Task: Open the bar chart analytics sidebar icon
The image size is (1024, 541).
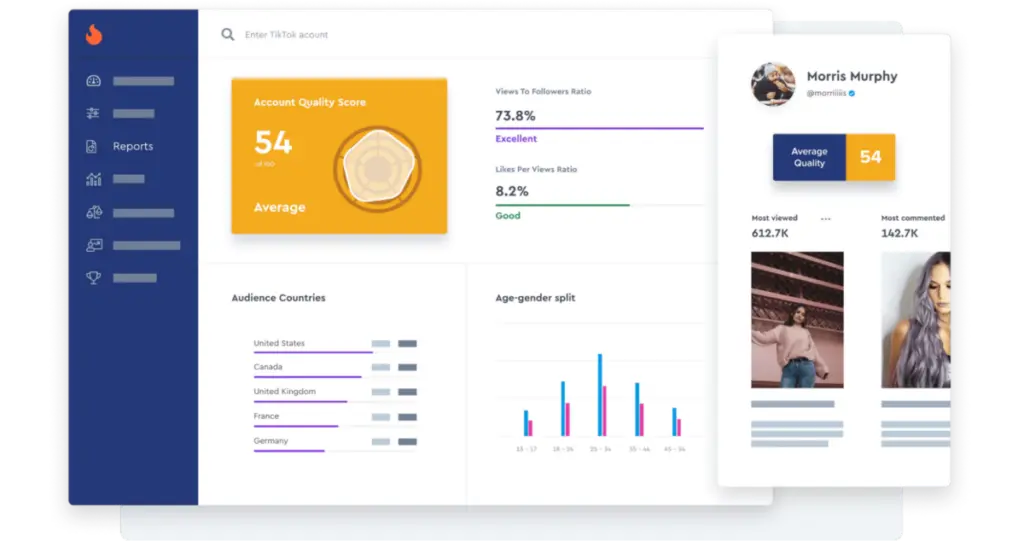Action: pos(94,180)
